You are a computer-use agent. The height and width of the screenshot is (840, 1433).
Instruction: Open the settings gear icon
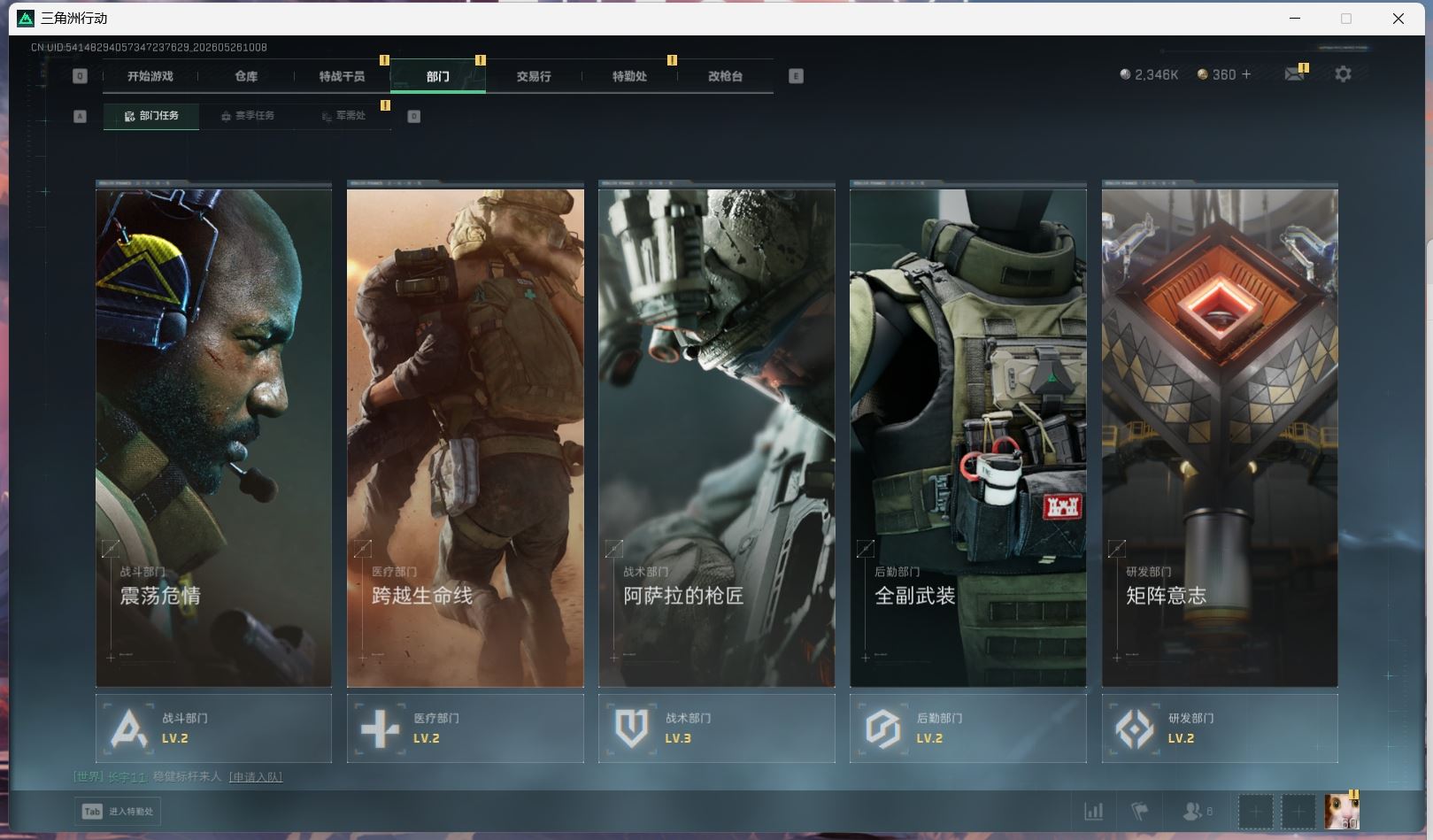point(1343,74)
